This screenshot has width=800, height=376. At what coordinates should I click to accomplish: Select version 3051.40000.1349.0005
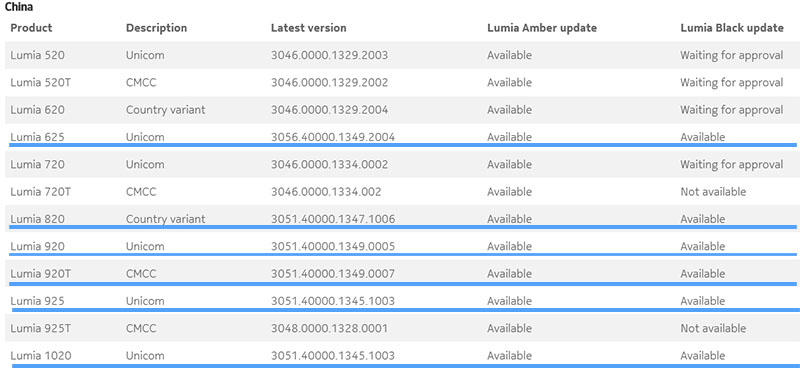click(333, 246)
